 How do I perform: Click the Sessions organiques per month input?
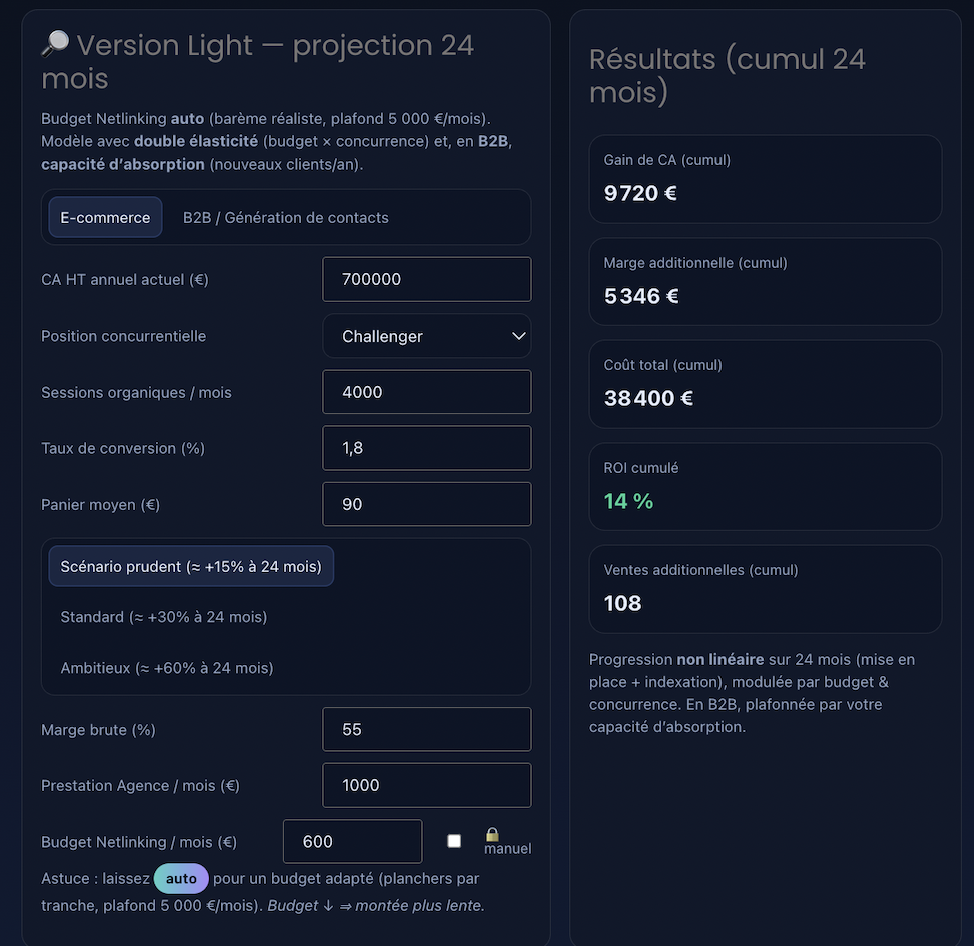coord(427,392)
